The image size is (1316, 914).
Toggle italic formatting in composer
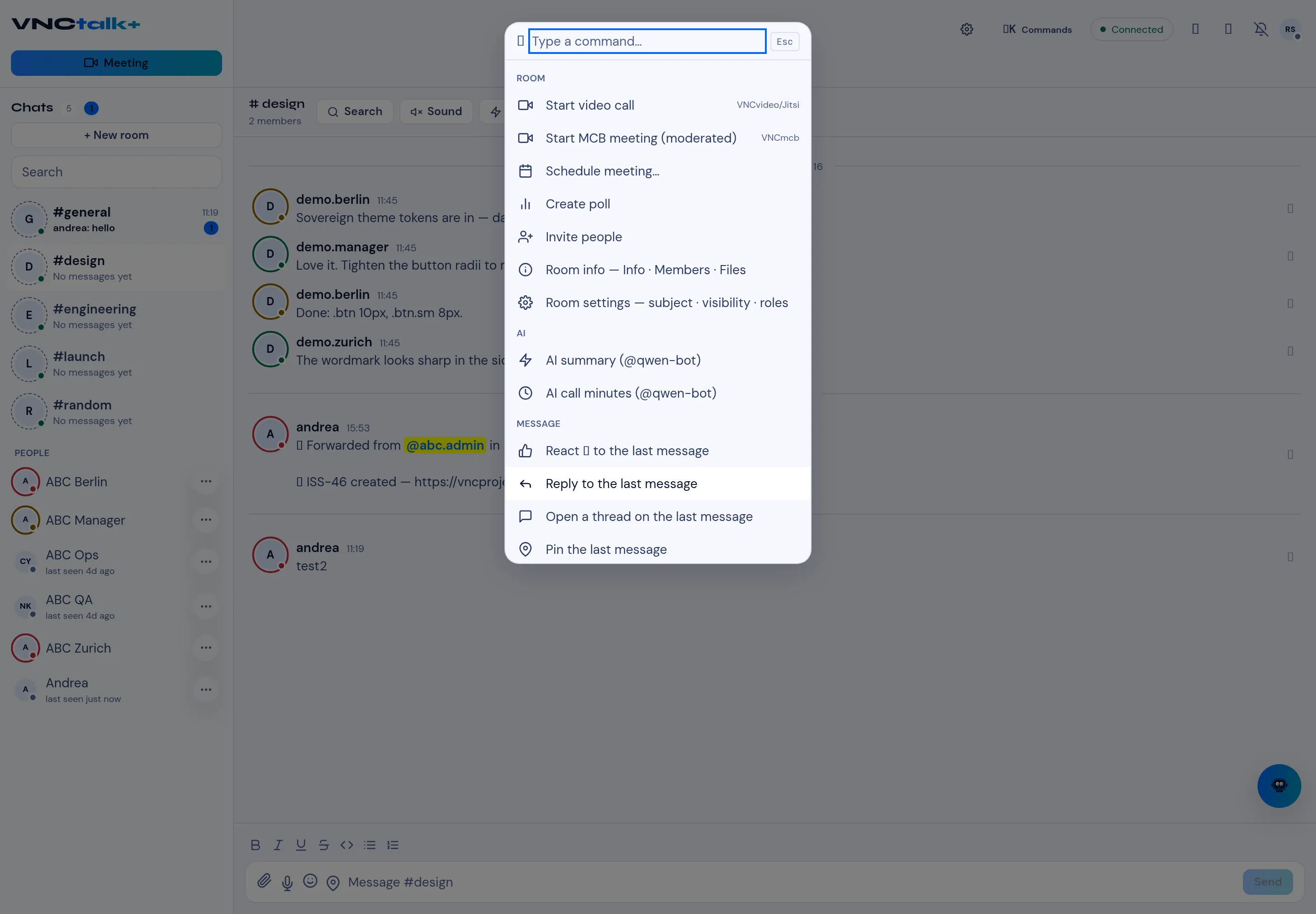click(x=278, y=845)
